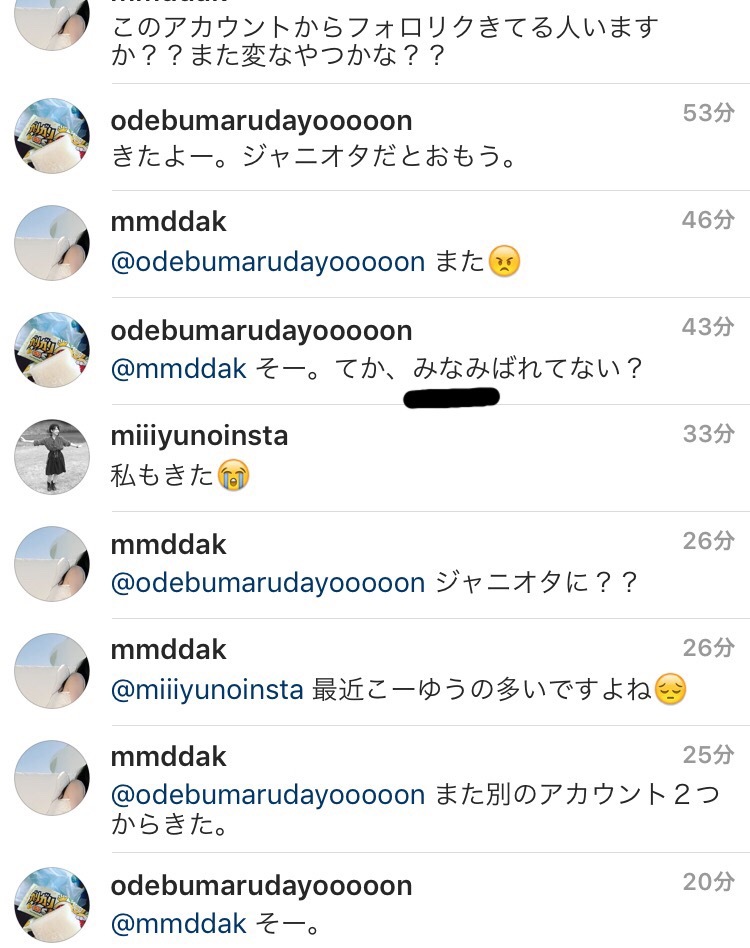Tap @odebumarudayooooon mention before angry emoji
Image resolution: width=750 pixels, height=948 pixels.
tap(268, 262)
